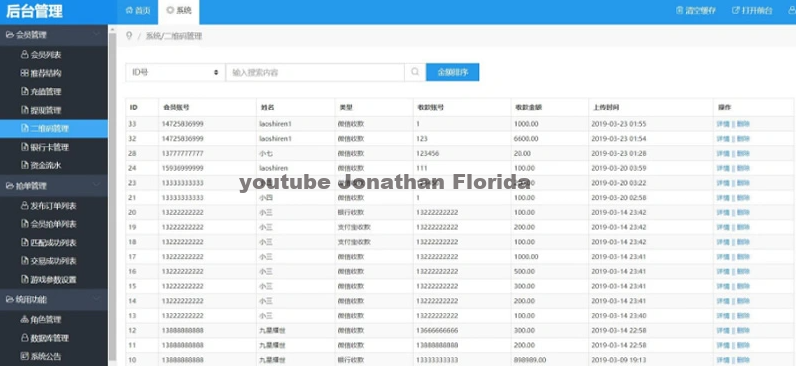Open 会员抢单列表 in the sidebar
This screenshot has width=796, height=366.
[48, 224]
